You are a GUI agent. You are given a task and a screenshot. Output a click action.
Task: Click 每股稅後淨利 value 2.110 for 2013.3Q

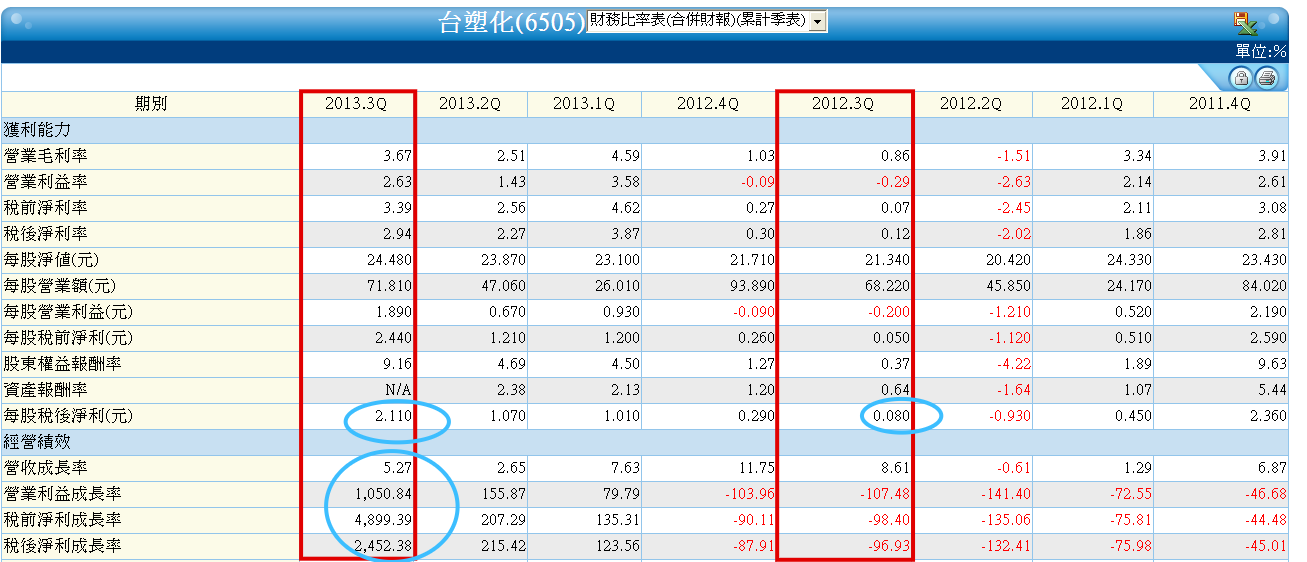tap(392, 416)
